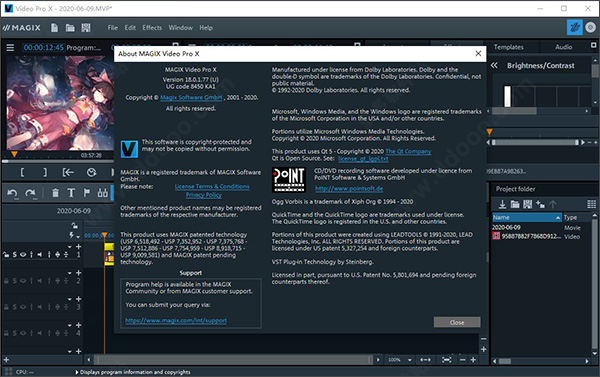600x377 pixels.
Task: Expand track 1 dropdown arrow
Action: coord(70,247)
